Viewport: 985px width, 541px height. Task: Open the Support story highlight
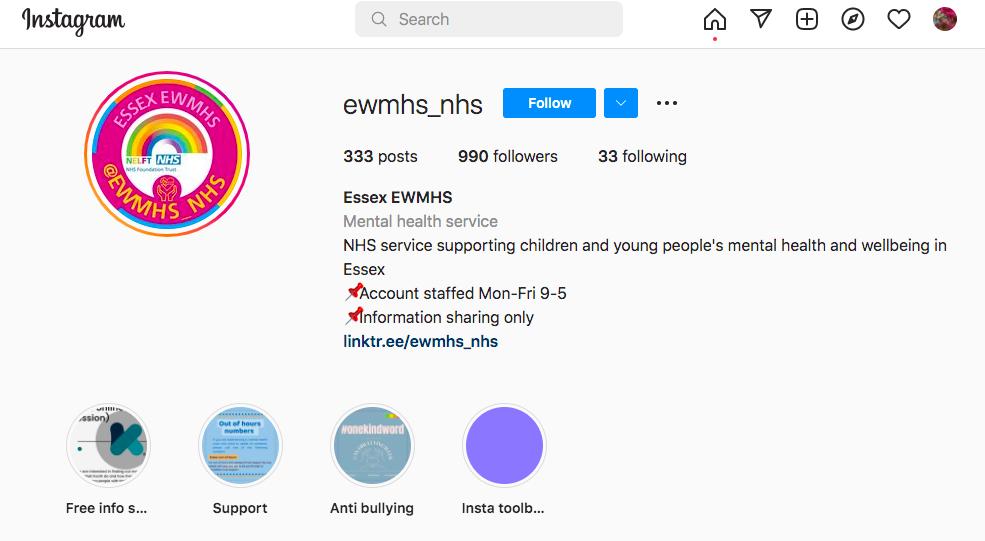(x=240, y=445)
